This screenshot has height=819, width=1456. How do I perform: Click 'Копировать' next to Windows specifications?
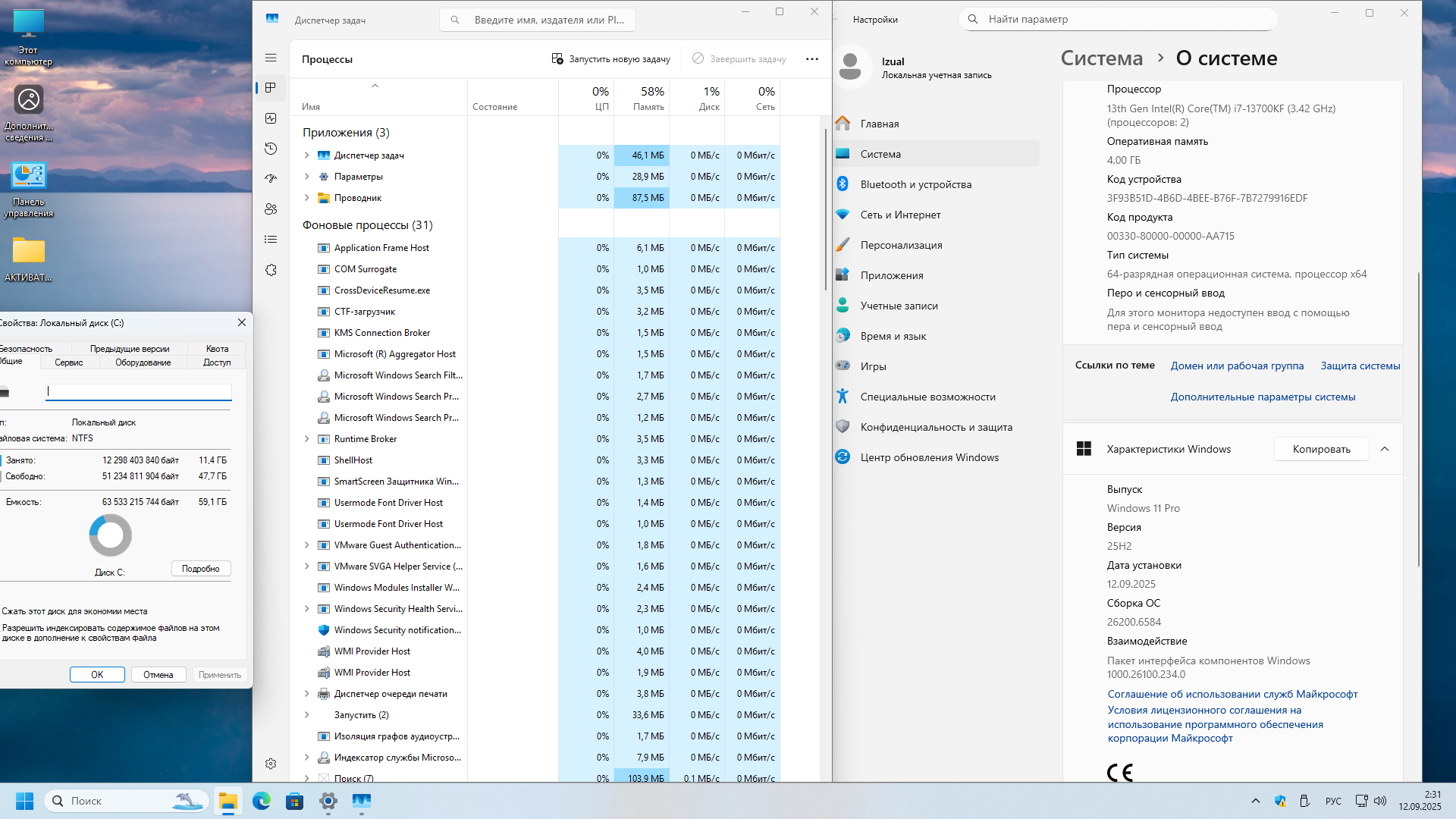pos(1321,449)
